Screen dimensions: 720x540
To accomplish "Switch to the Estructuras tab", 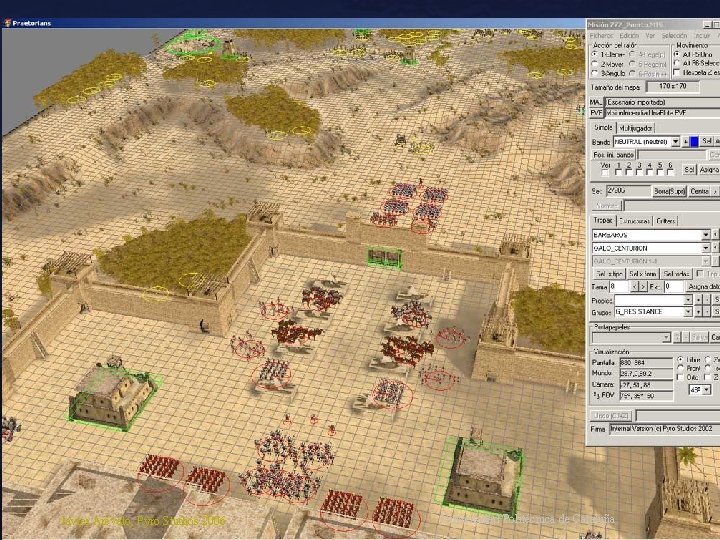I will pyautogui.click(x=635, y=221).
